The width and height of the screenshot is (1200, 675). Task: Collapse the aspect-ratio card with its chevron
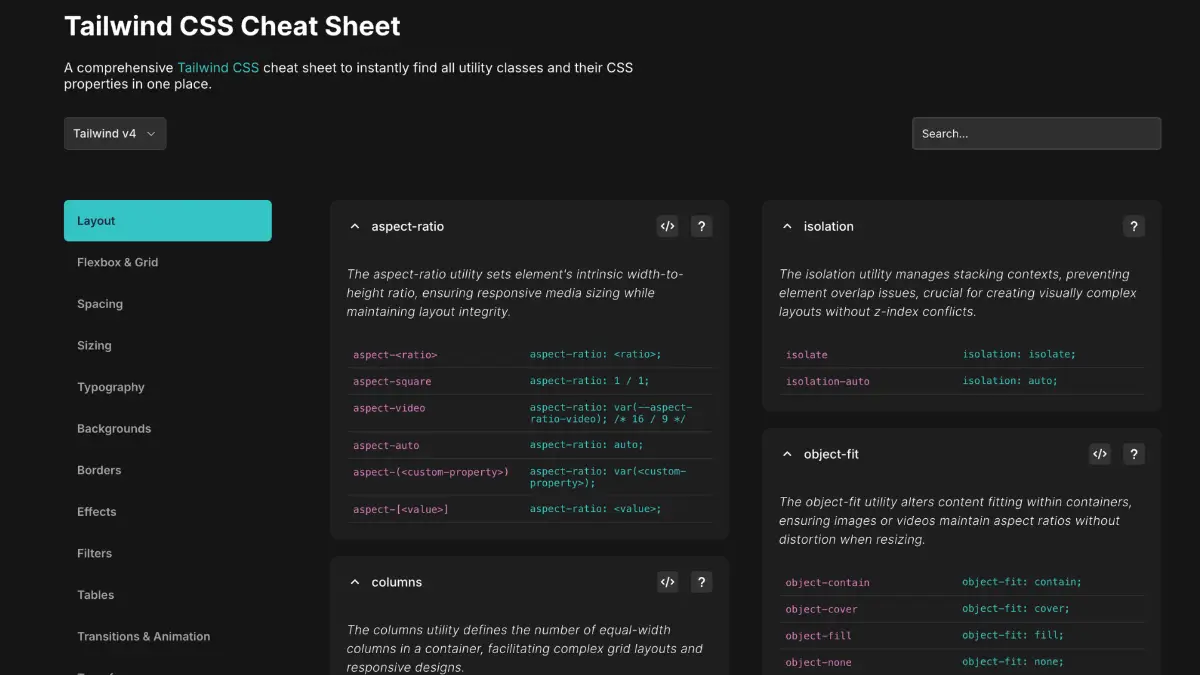[355, 226]
